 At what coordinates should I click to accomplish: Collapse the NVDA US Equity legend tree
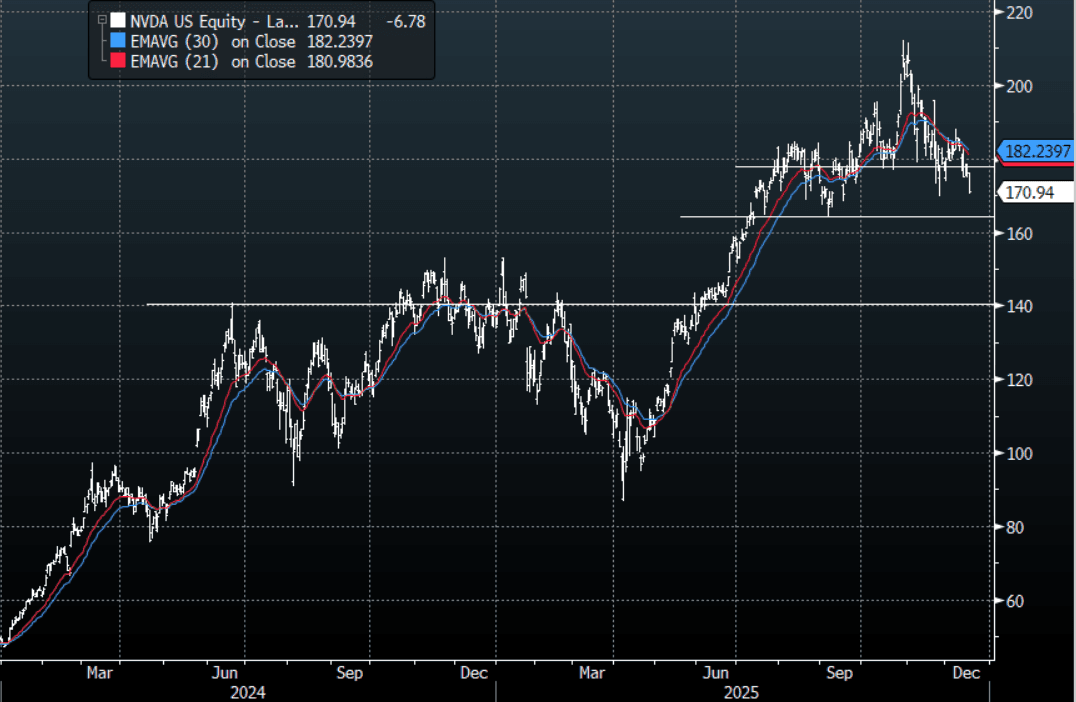click(x=101, y=19)
